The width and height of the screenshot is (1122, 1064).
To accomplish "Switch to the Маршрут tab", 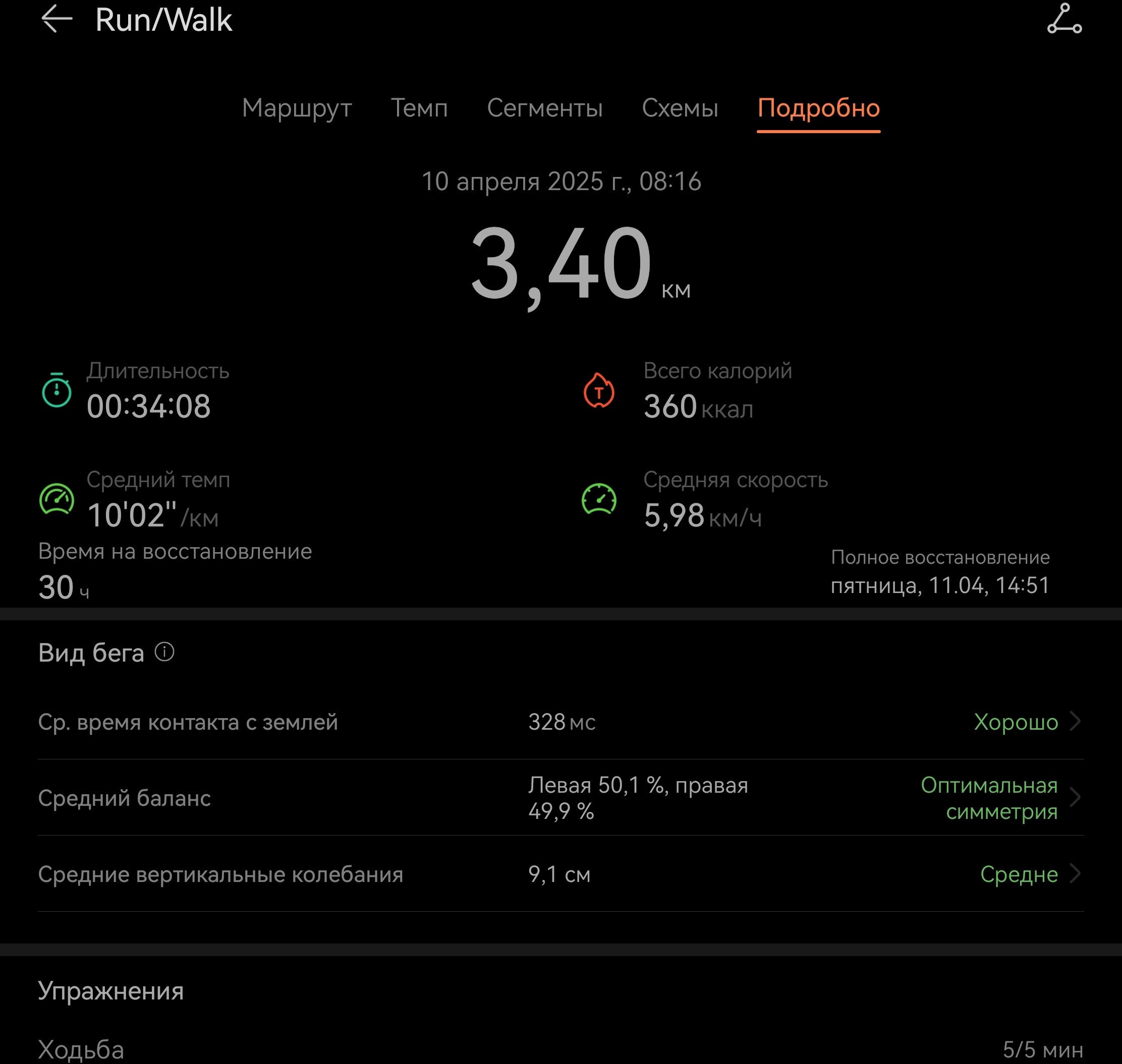I will click(x=297, y=108).
